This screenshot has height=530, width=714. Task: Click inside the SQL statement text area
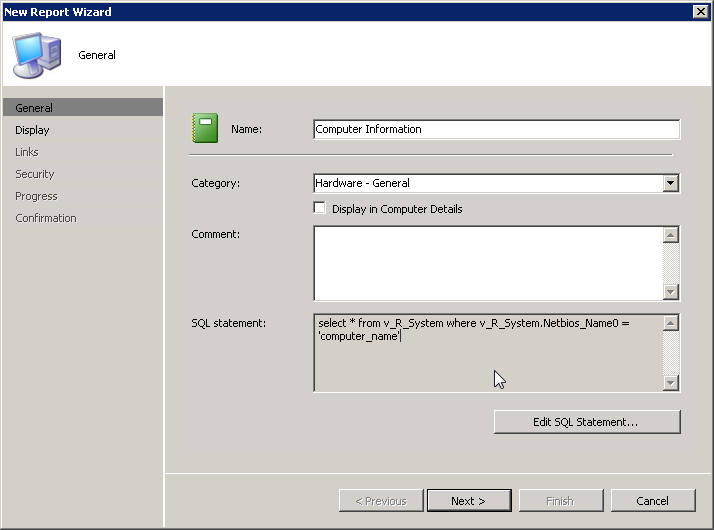[489, 352]
